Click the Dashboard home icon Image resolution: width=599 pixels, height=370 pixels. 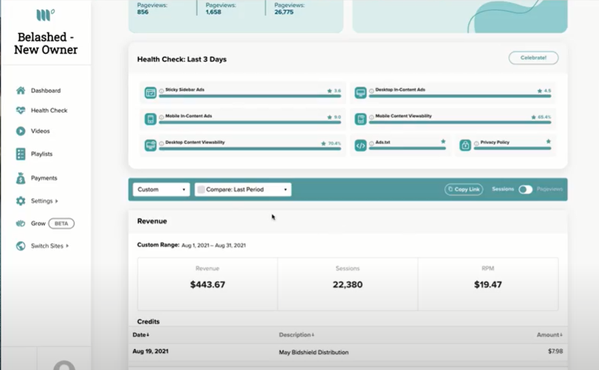[x=21, y=90]
